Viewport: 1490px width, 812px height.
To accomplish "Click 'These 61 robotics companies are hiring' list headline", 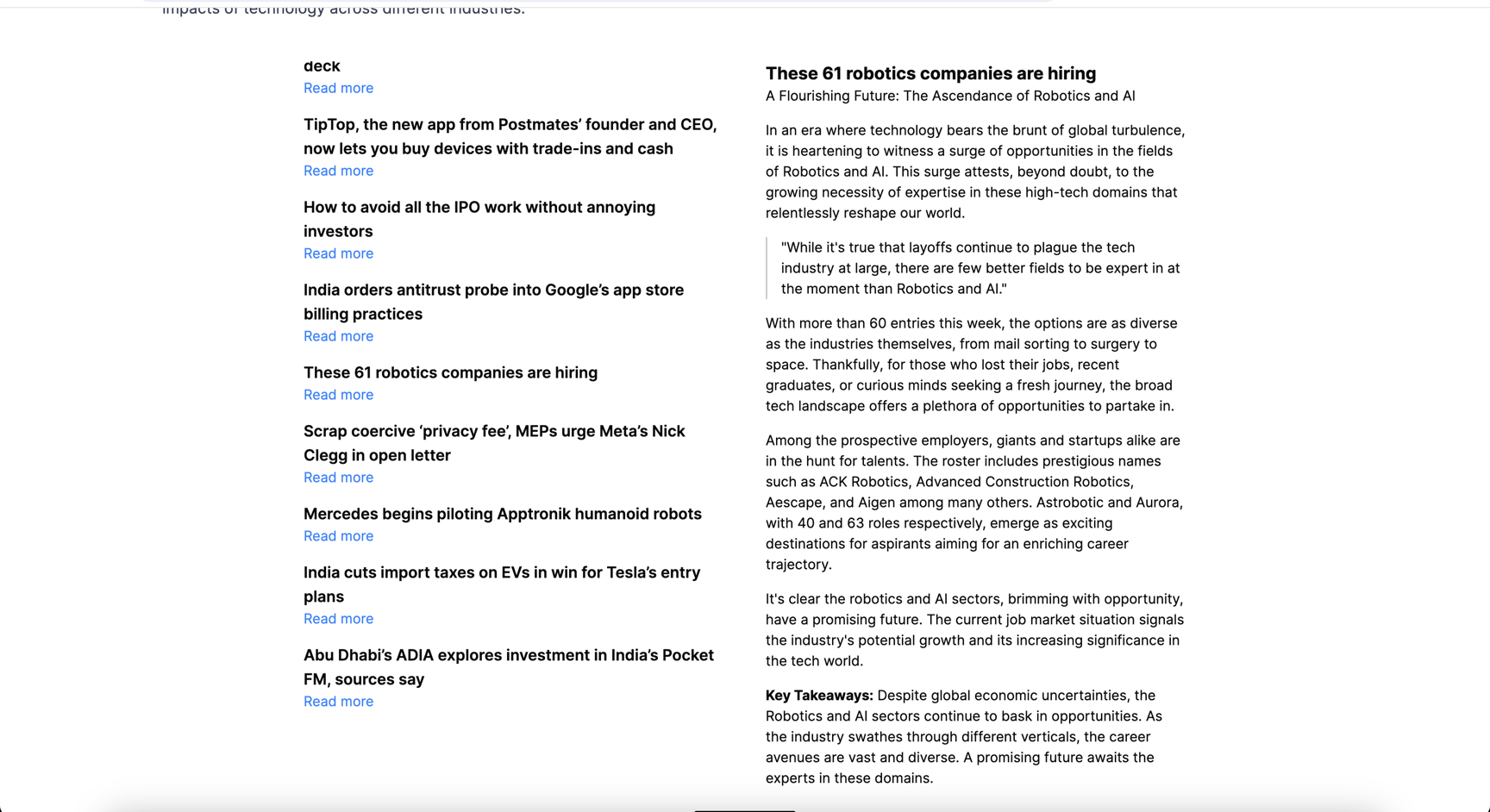I will click(450, 372).
